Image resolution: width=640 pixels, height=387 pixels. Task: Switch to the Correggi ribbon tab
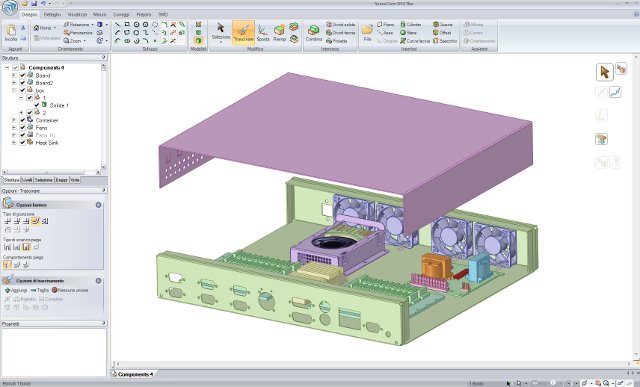point(121,14)
